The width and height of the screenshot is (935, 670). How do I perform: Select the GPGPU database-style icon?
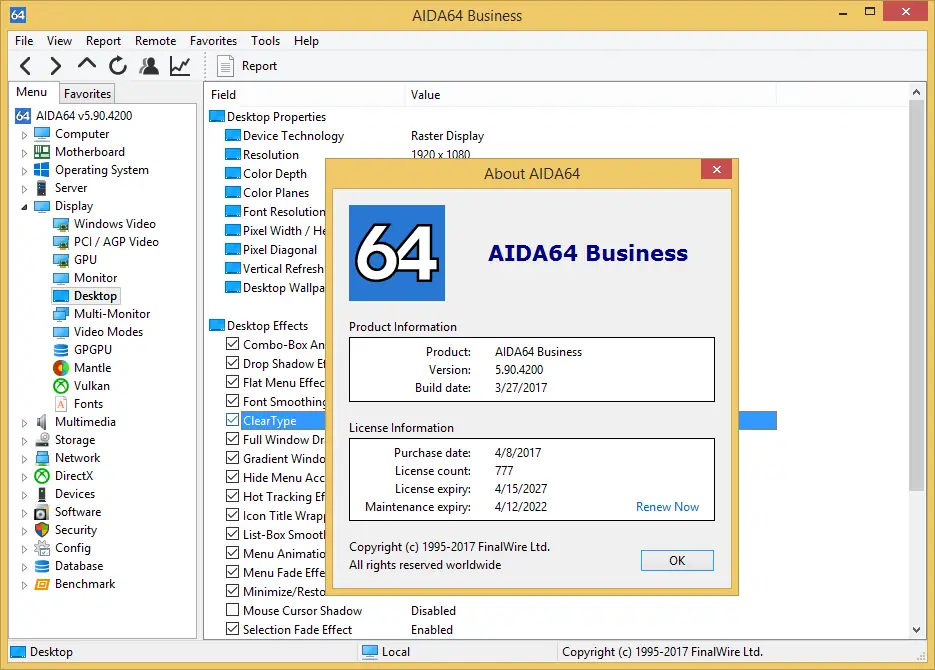tap(61, 350)
